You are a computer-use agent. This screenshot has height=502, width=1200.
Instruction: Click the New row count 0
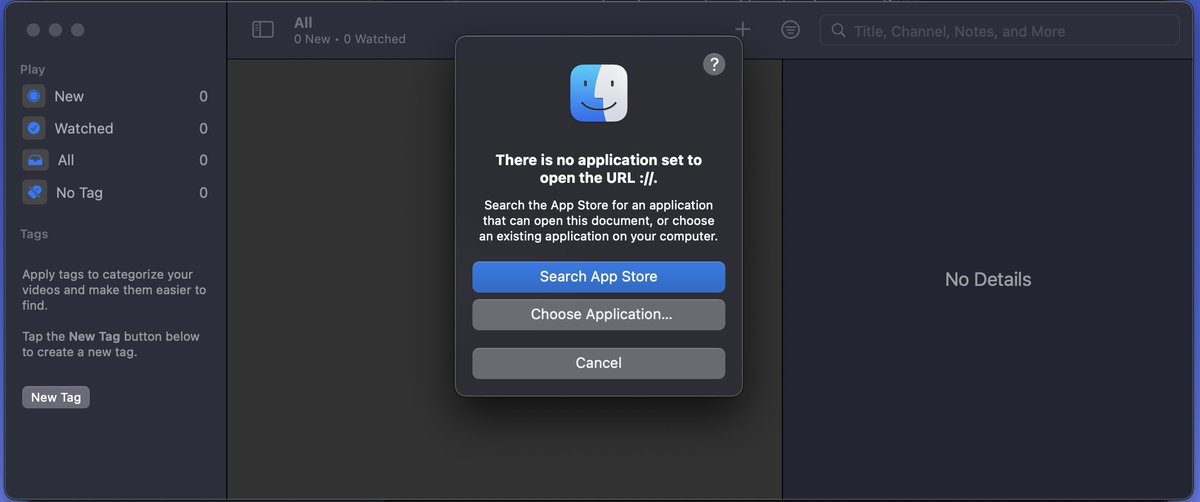(203, 96)
